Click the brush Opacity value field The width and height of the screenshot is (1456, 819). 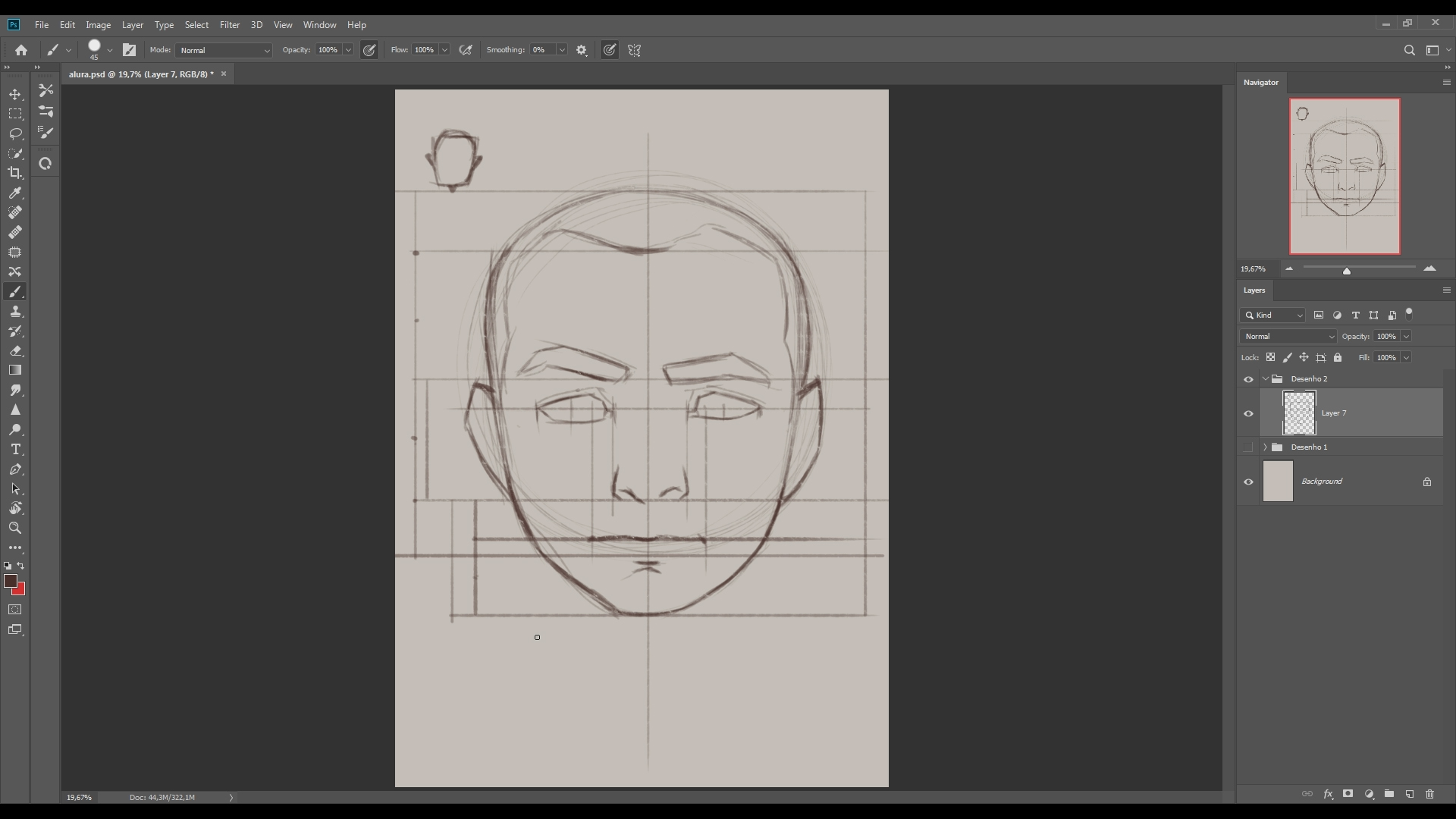click(328, 50)
